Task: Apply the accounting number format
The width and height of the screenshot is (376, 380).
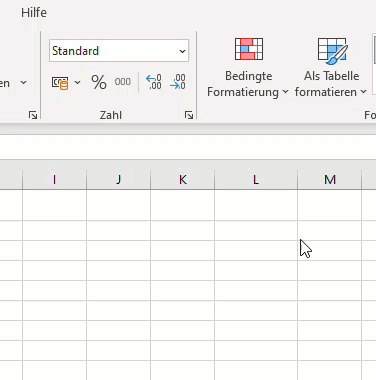Action: click(60, 82)
